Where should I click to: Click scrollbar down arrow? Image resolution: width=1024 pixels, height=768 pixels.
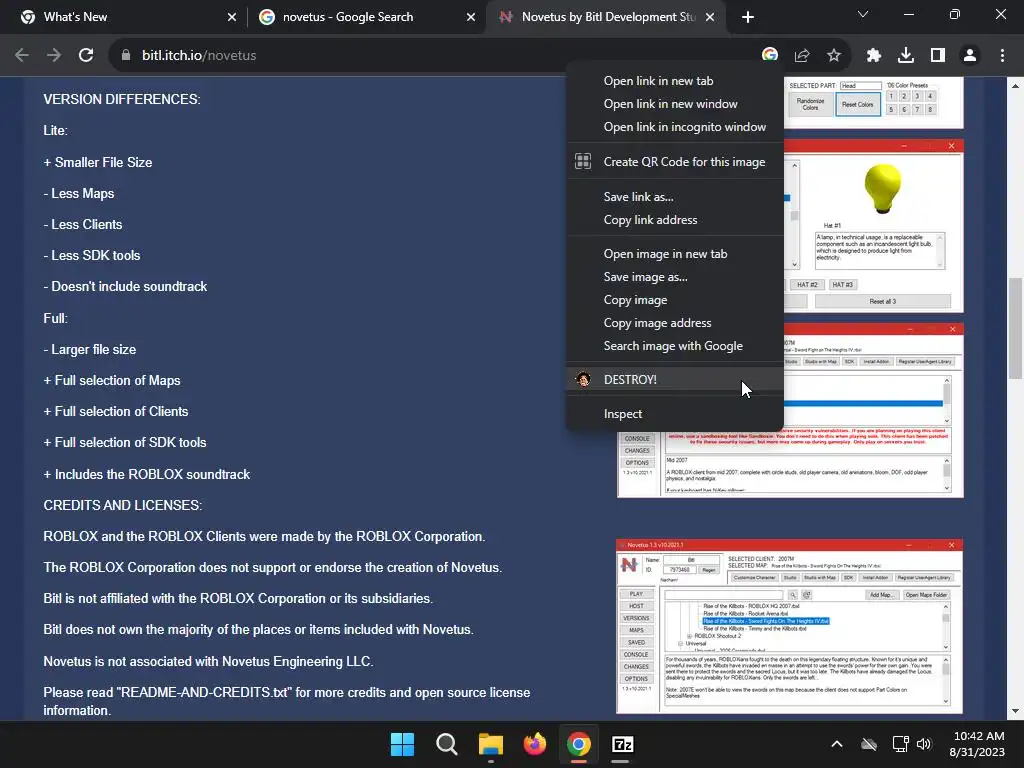click(1015, 711)
